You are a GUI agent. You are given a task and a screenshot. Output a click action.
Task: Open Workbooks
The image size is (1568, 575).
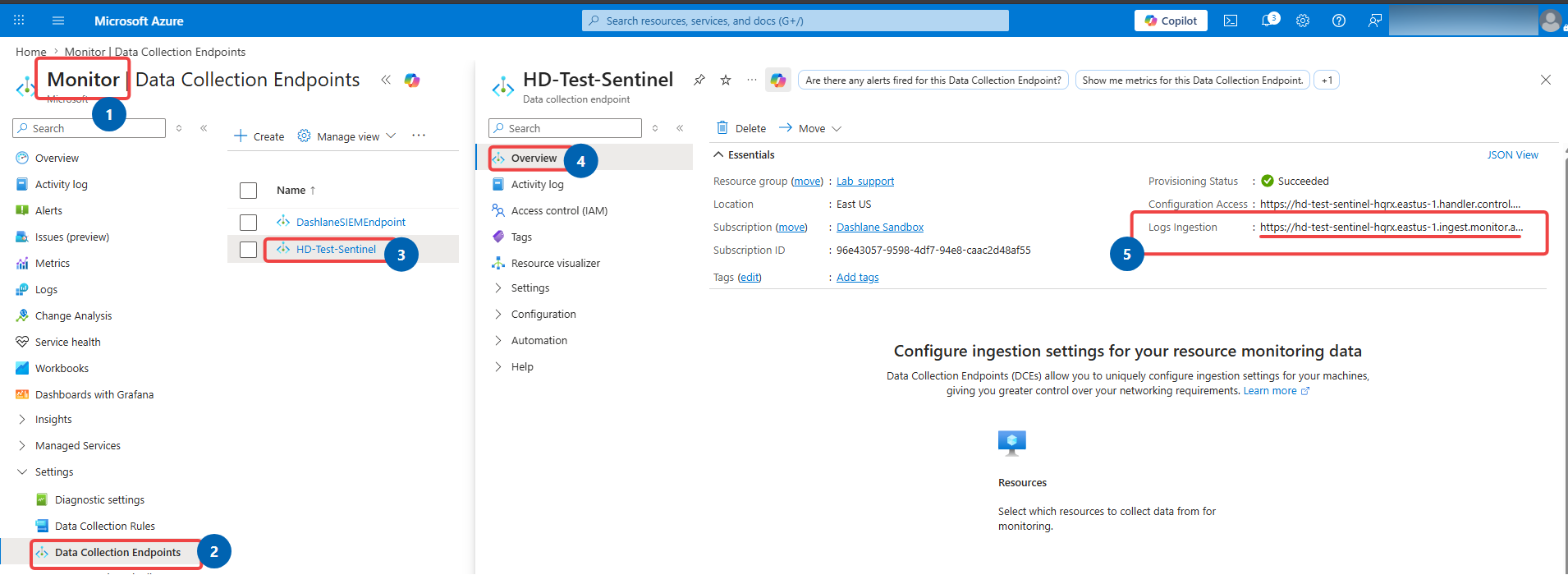62,368
